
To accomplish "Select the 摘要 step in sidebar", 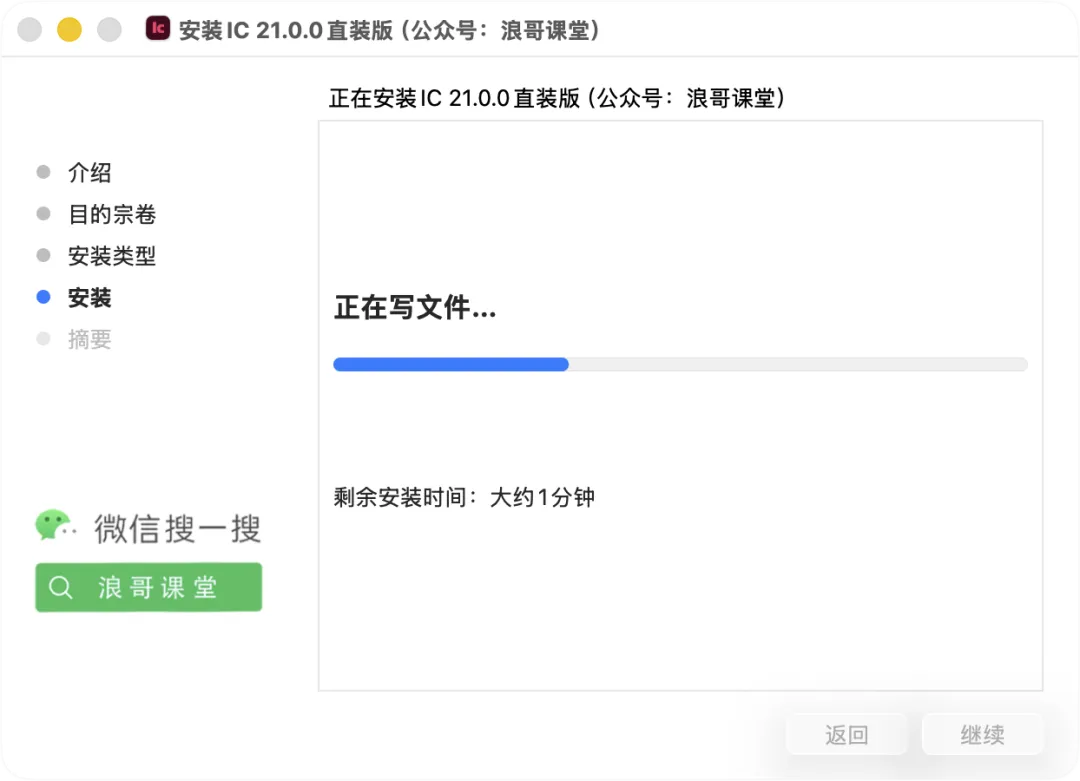I will (89, 339).
